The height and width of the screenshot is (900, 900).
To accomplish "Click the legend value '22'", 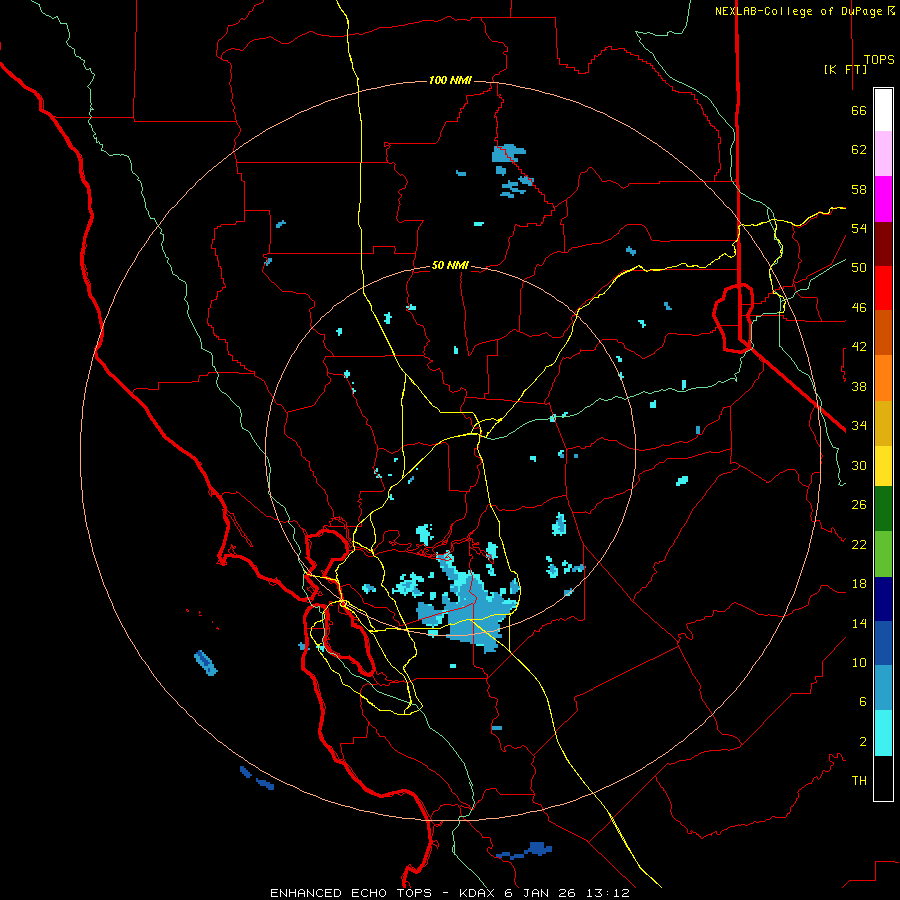I will pyautogui.click(x=859, y=544).
